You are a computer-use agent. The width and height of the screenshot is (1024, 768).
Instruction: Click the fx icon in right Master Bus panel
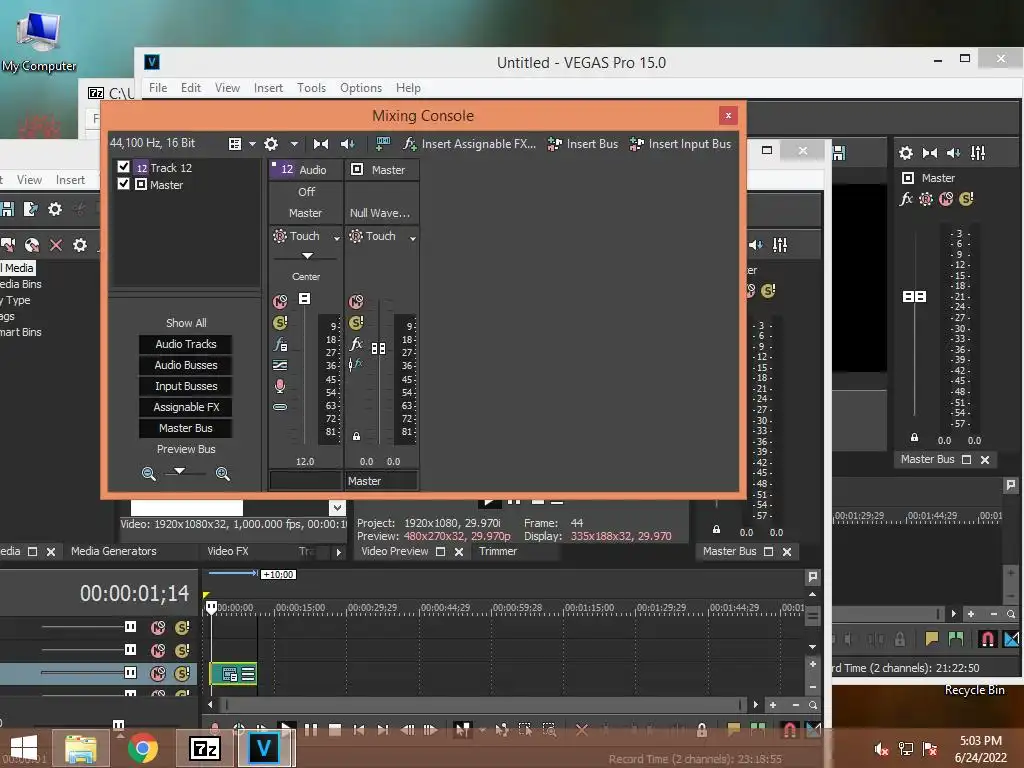[x=906, y=199]
